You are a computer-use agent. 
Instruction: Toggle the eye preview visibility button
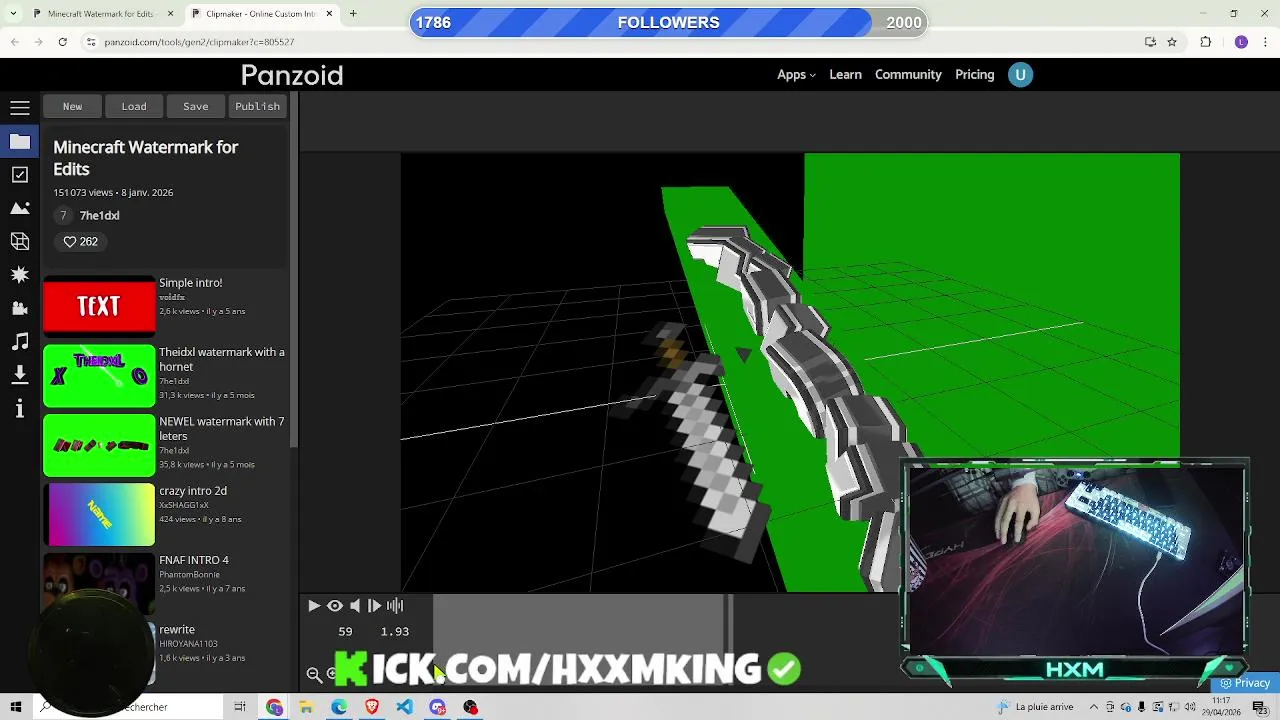(335, 605)
